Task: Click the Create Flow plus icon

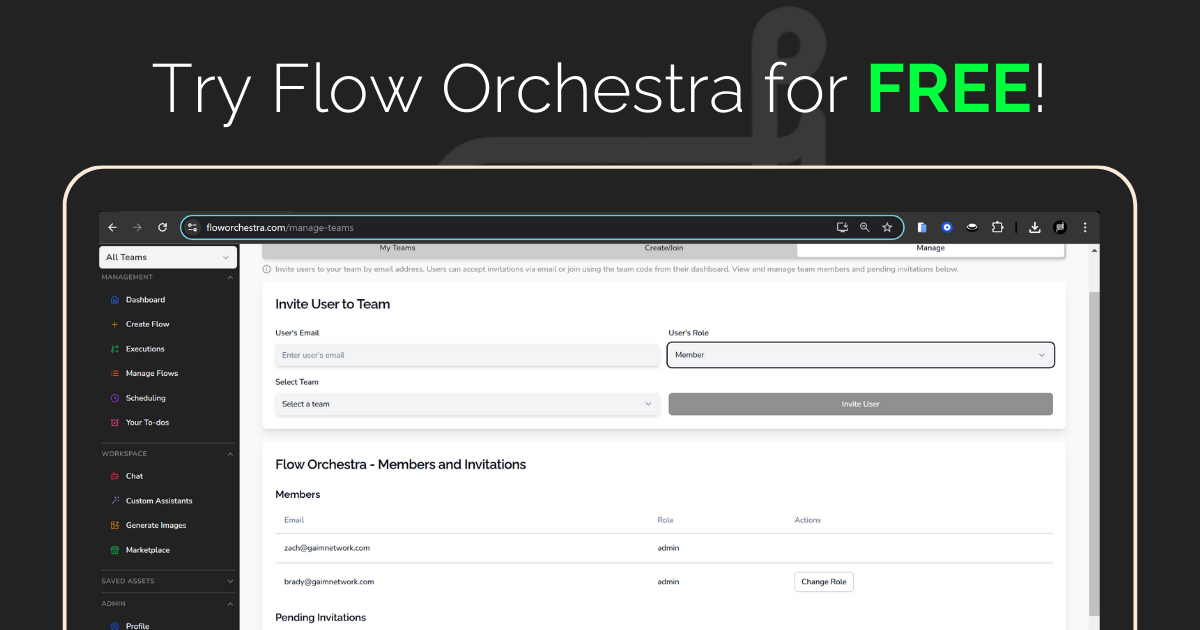Action: pyautogui.click(x=115, y=324)
